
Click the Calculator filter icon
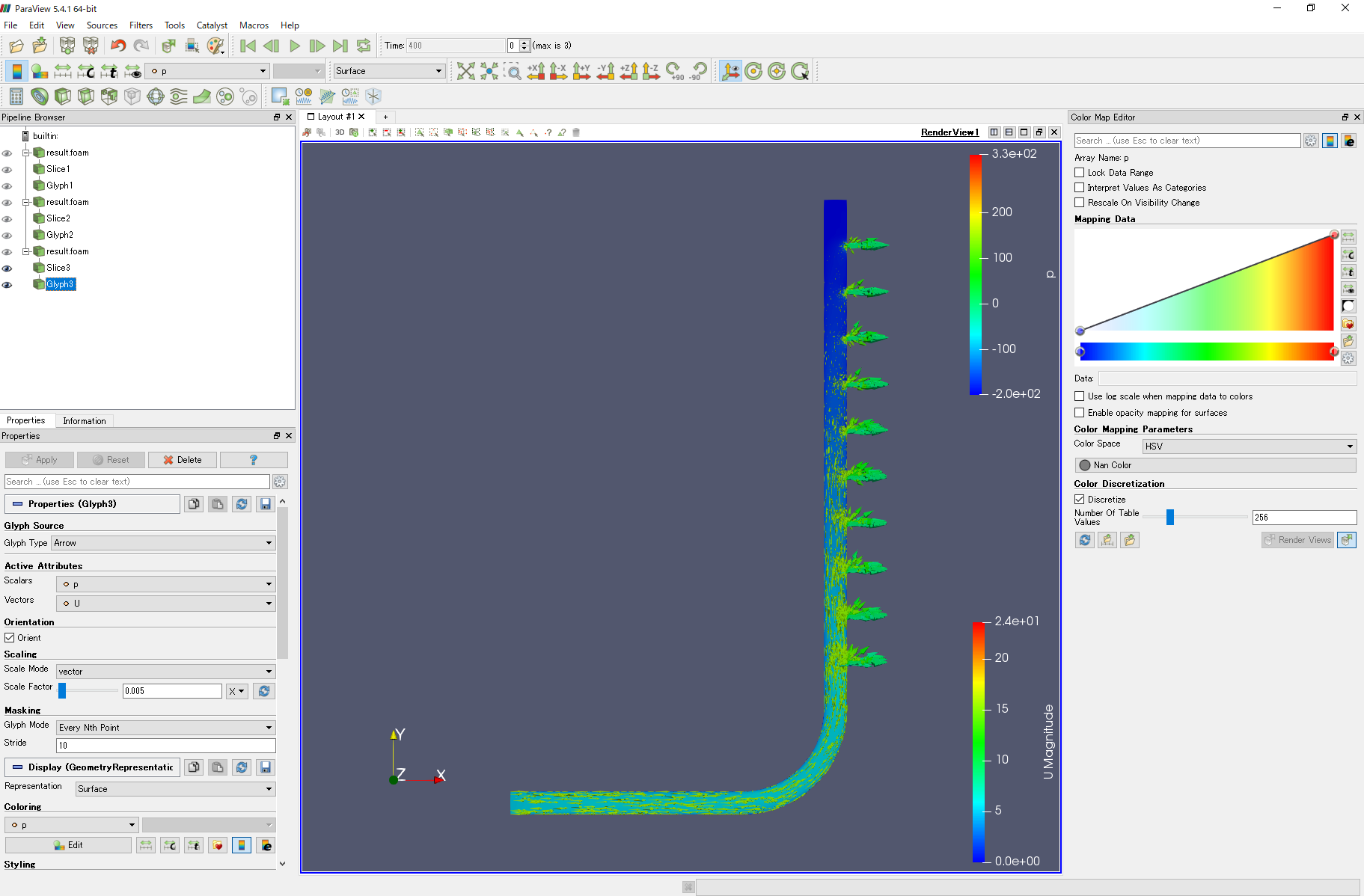(16, 96)
